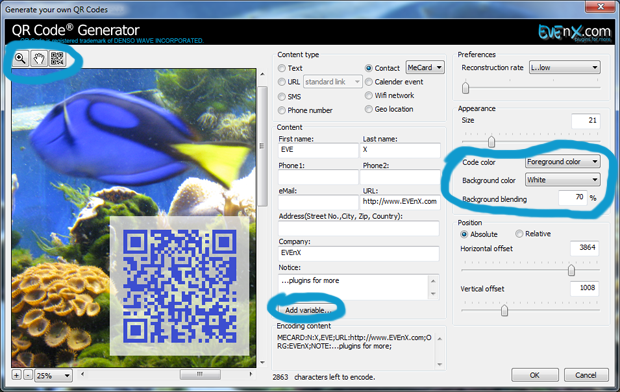Click the Phone1 input field

click(318, 177)
